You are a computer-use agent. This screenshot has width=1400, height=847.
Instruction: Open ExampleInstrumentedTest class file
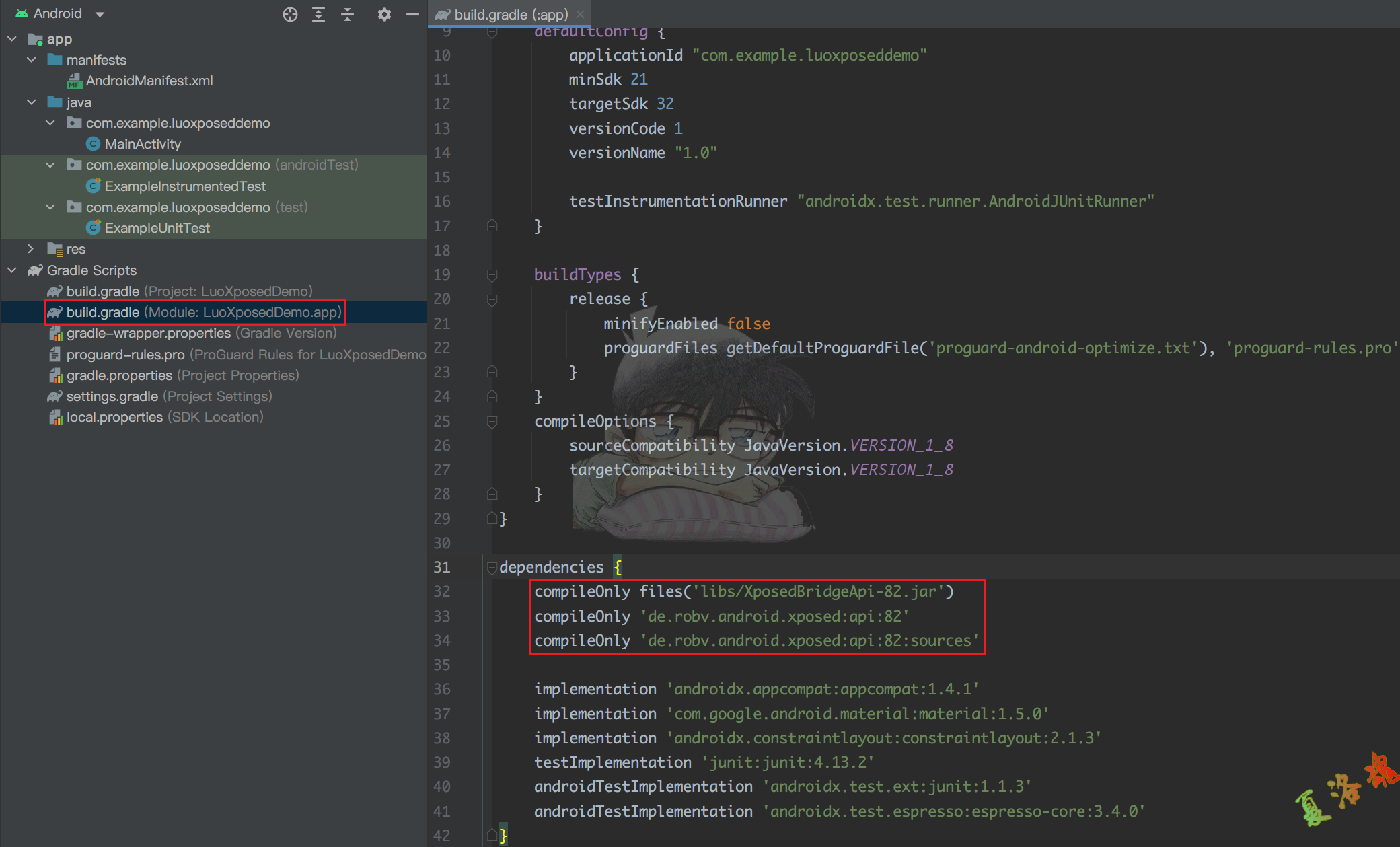[x=184, y=186]
